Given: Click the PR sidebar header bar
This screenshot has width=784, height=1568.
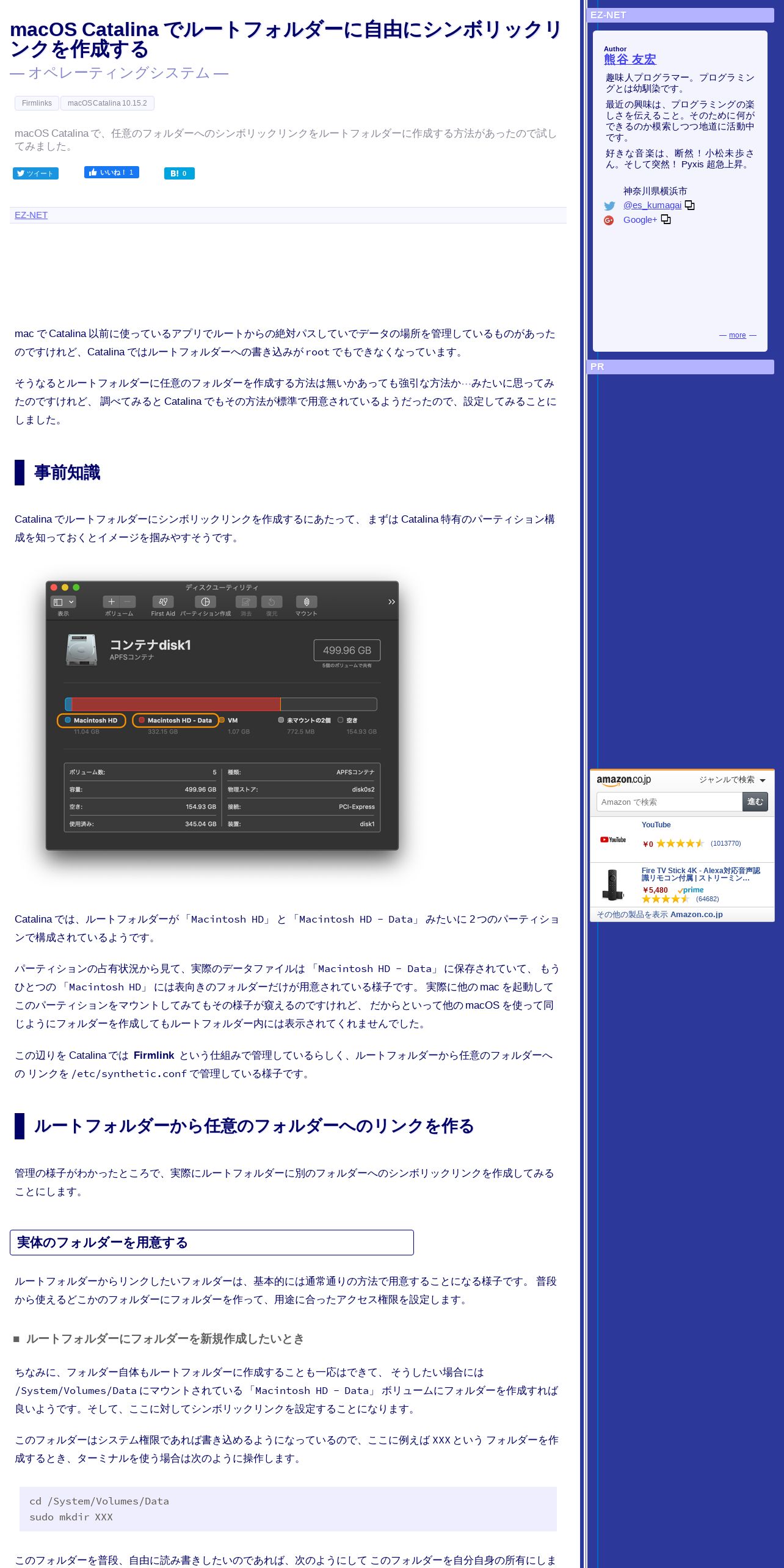Looking at the screenshot, I should pos(681,367).
